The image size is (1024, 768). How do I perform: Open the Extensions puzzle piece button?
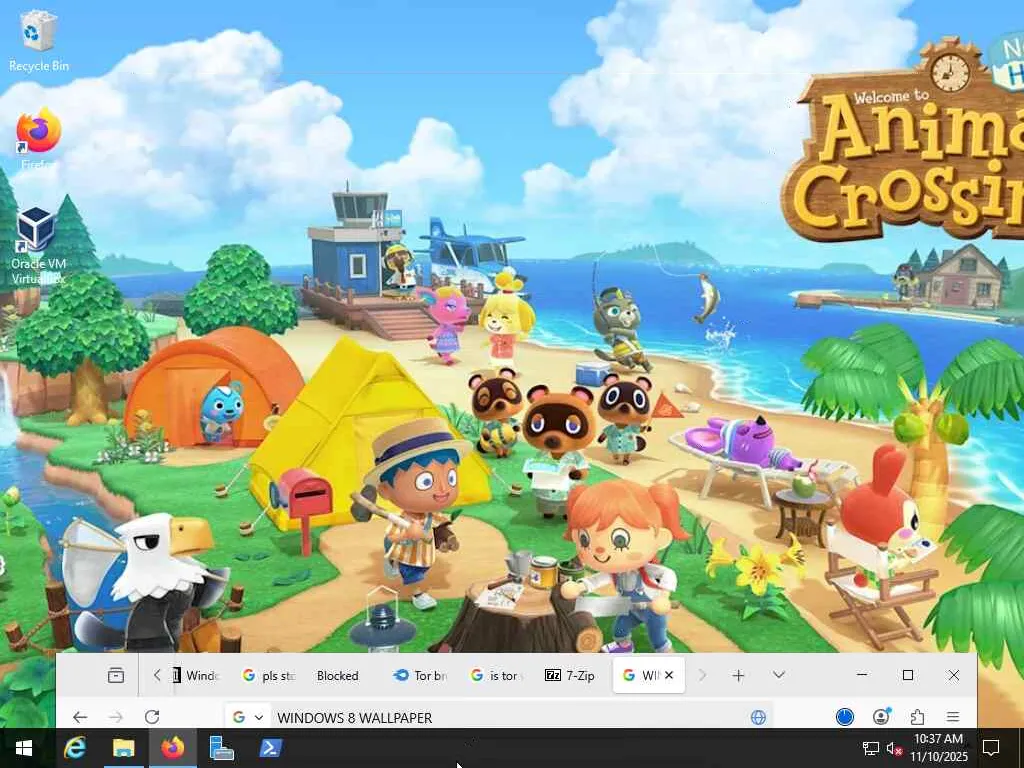click(x=917, y=717)
